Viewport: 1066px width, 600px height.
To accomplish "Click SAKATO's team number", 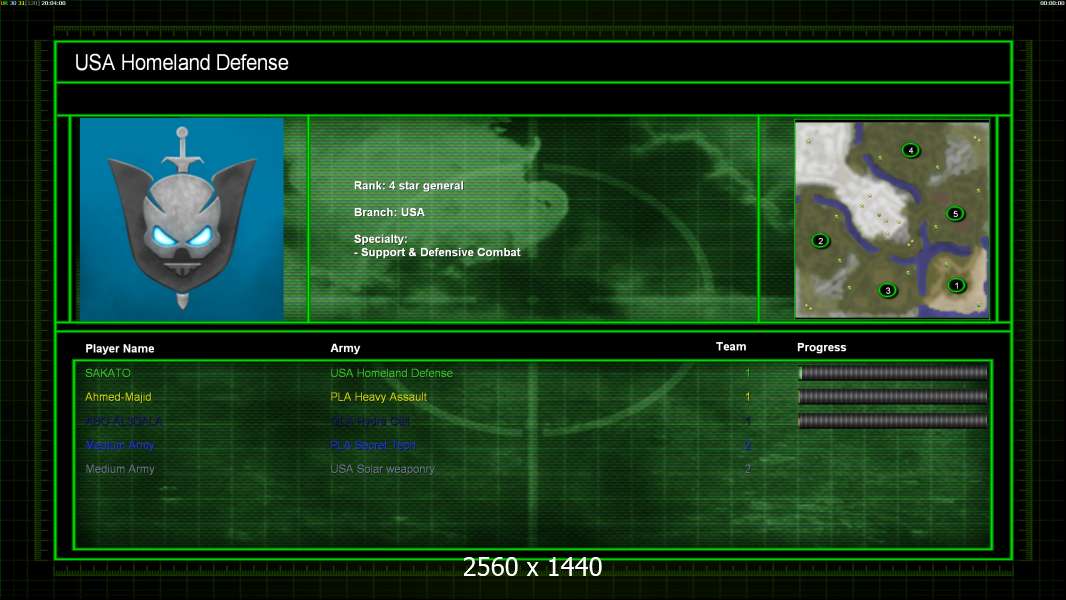I will (747, 373).
